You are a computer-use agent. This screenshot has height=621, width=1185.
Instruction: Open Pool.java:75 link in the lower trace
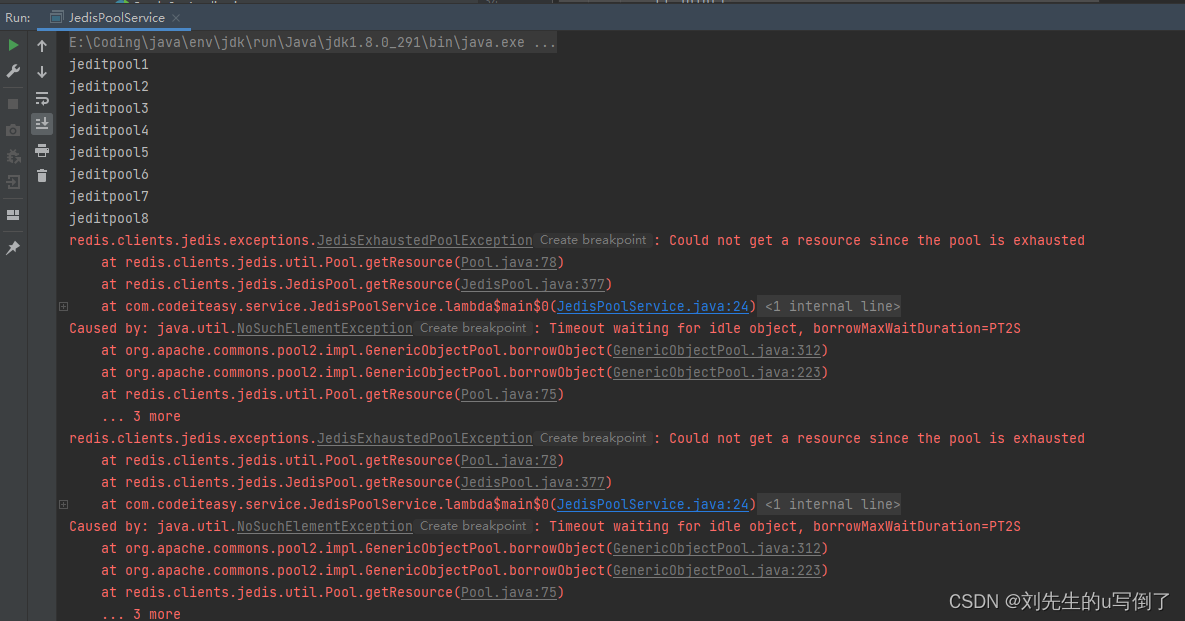tap(509, 592)
